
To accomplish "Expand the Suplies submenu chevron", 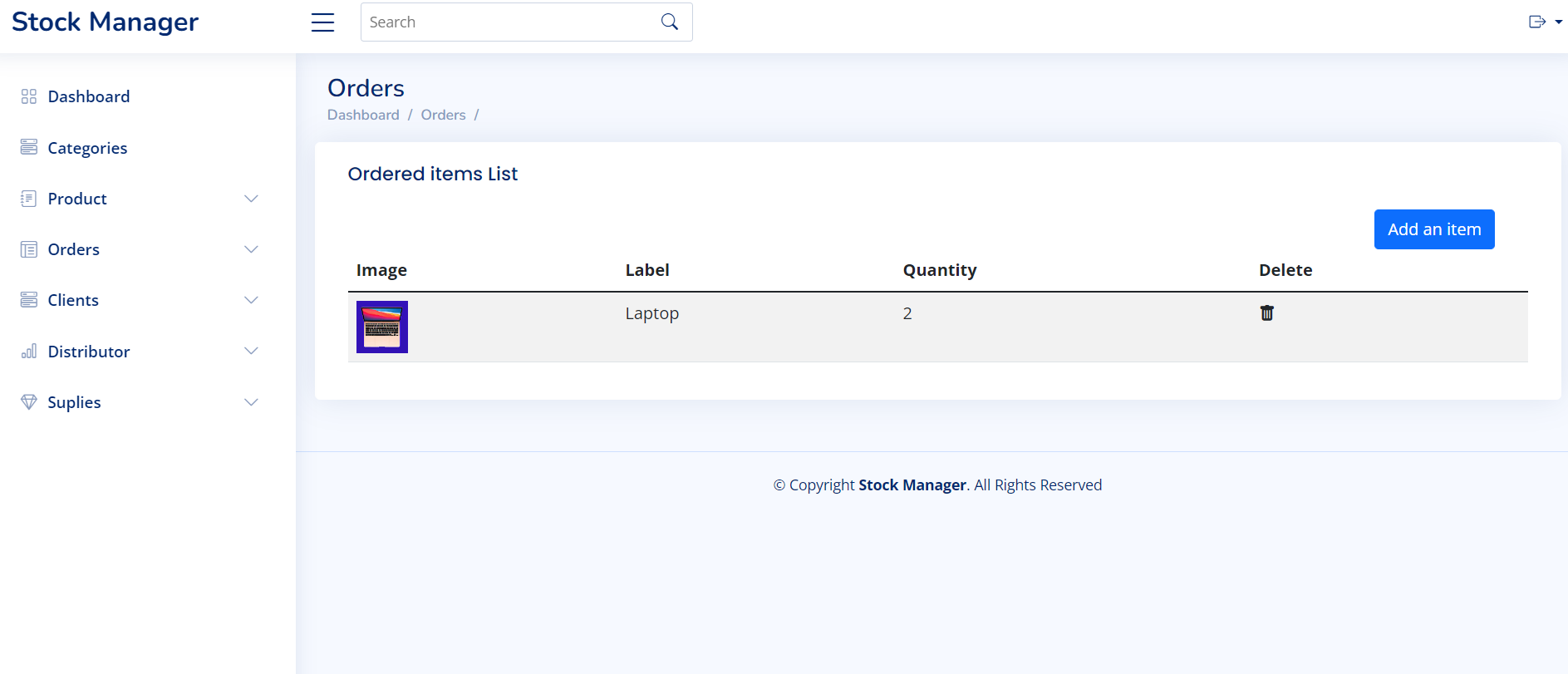I will 251,402.
